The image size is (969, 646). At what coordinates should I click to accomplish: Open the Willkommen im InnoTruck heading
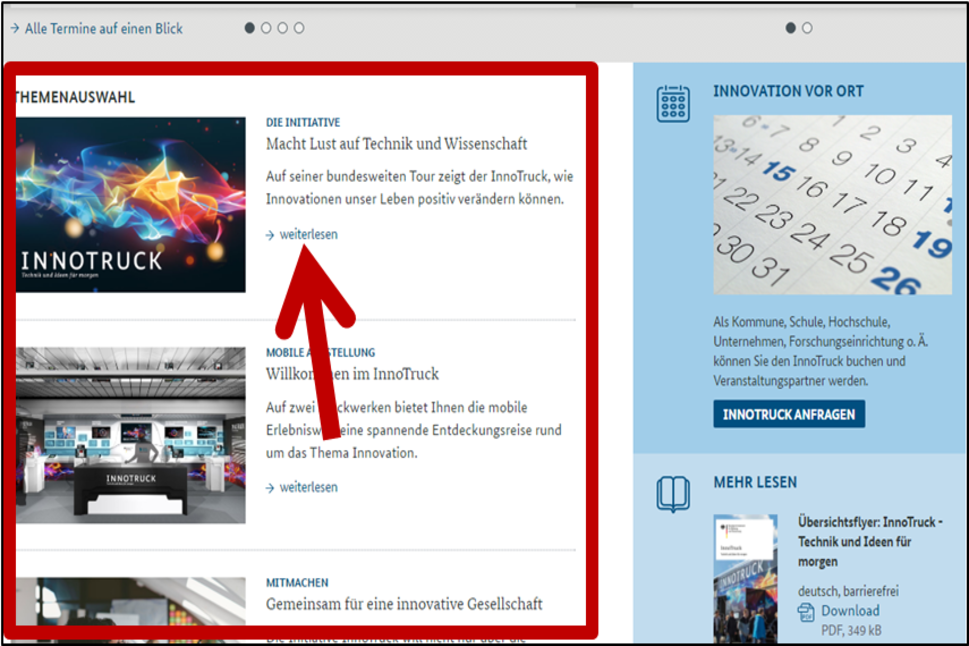tap(352, 374)
